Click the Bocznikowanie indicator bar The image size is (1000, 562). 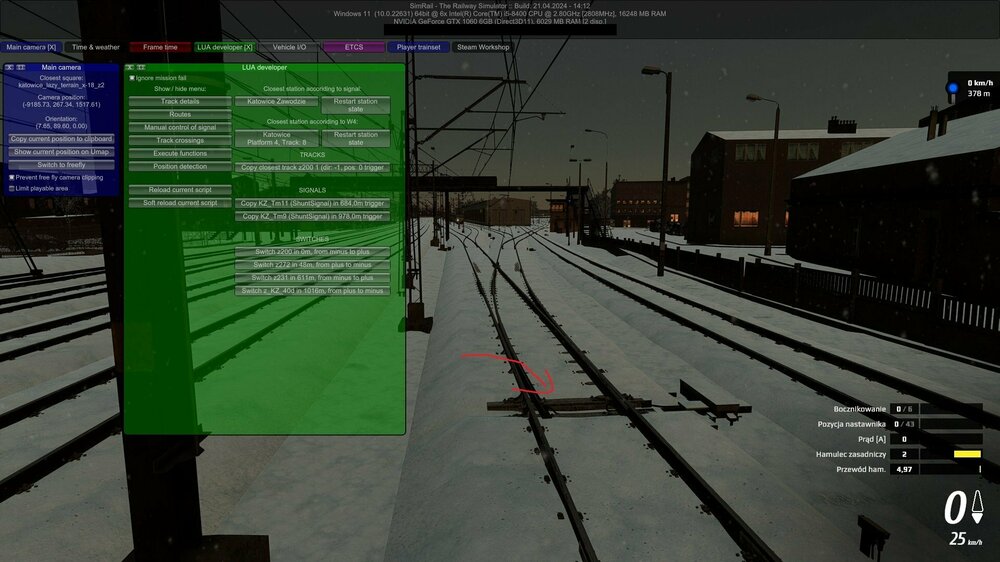click(x=951, y=409)
